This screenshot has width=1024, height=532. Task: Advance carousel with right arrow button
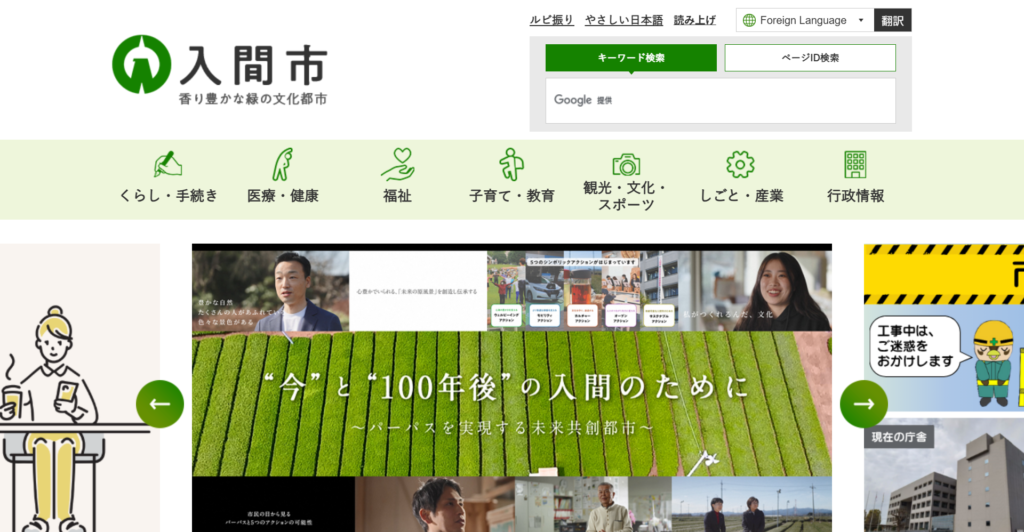tap(863, 404)
